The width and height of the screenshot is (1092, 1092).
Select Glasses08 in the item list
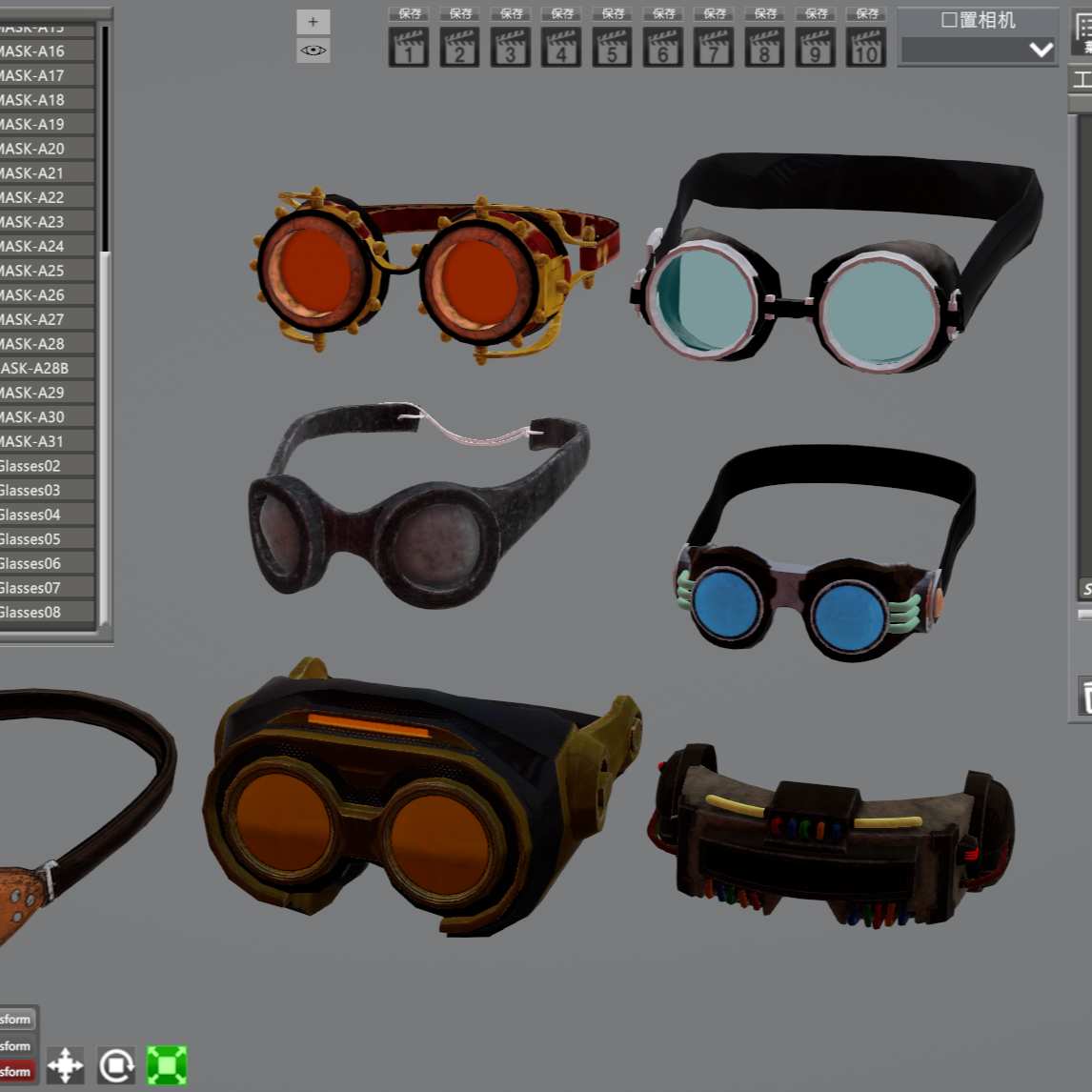coord(47,612)
